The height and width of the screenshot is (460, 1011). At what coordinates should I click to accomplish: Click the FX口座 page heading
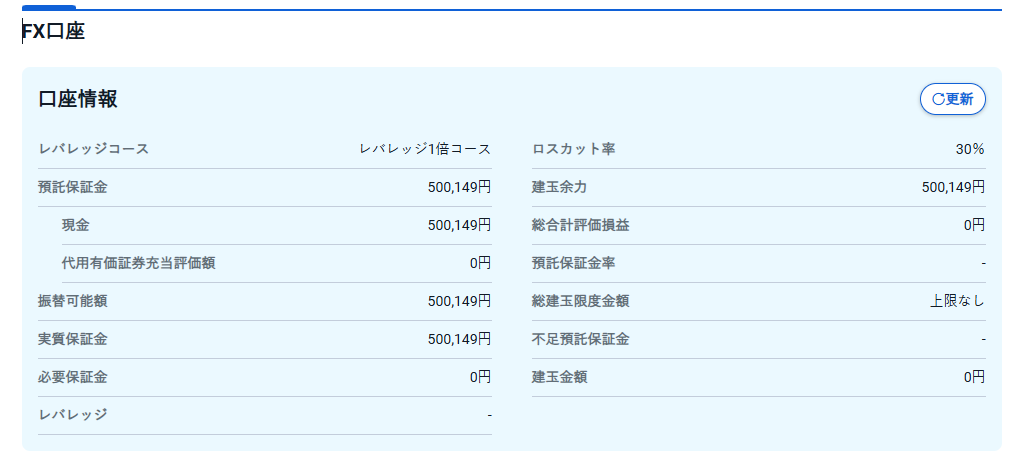click(53, 32)
